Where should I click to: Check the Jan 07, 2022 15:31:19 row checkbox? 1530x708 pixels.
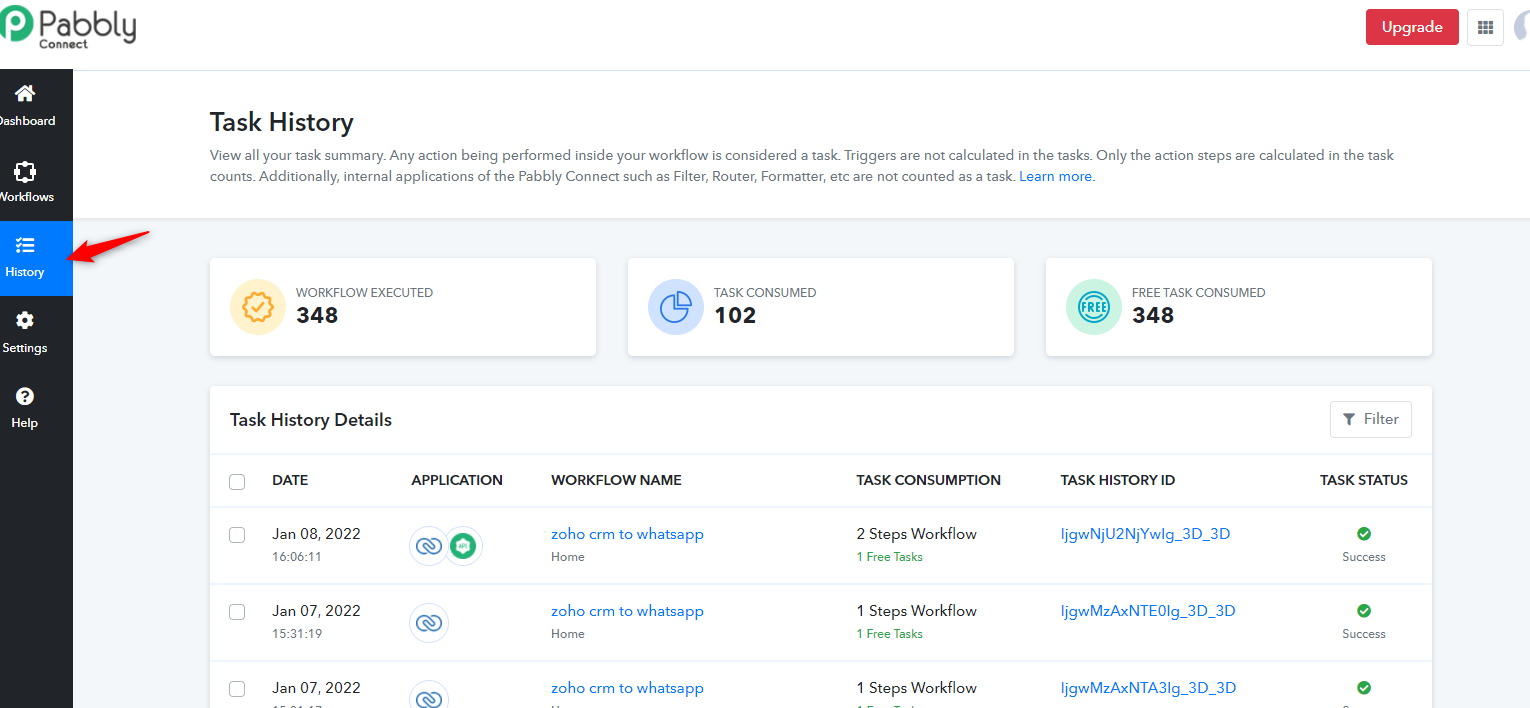(x=237, y=612)
